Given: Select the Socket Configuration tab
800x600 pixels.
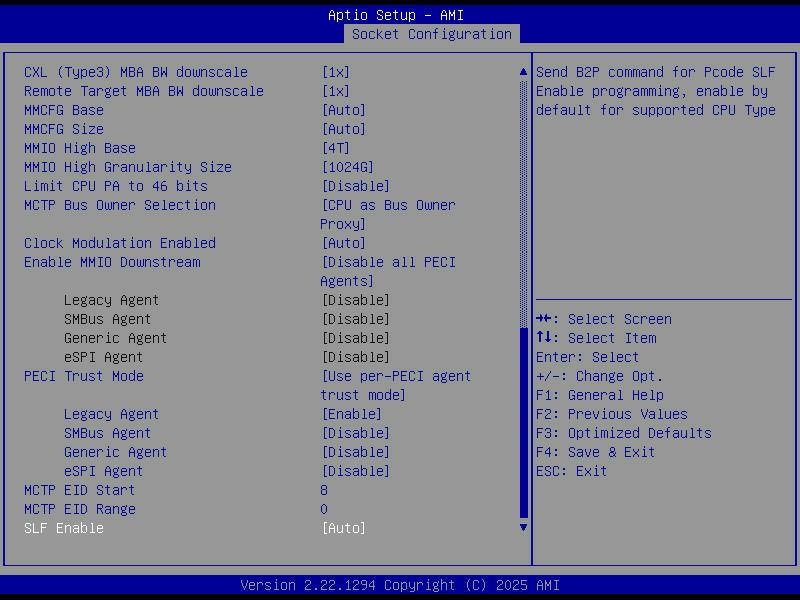Looking at the screenshot, I should coord(432,34).
